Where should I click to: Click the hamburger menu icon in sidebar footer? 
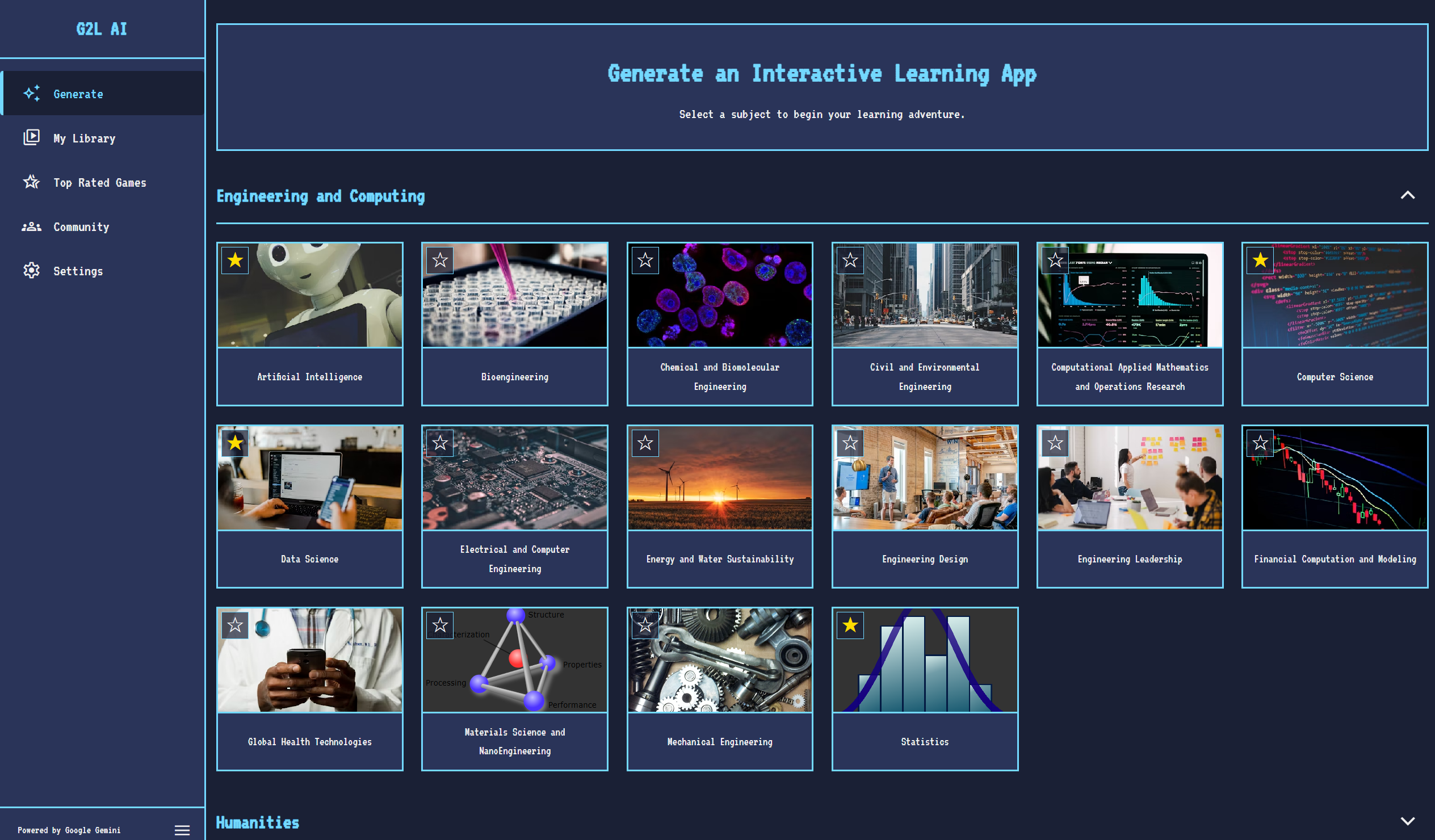coord(182,830)
